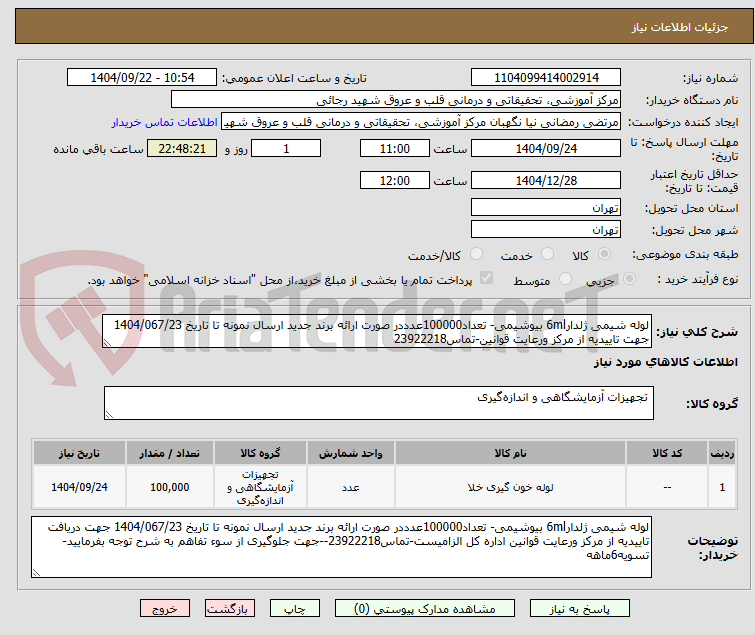Image resolution: width=755 pixels, height=635 pixels.
Task: Click the response deadline date 1404/09/24 field
Action: click(x=546, y=148)
